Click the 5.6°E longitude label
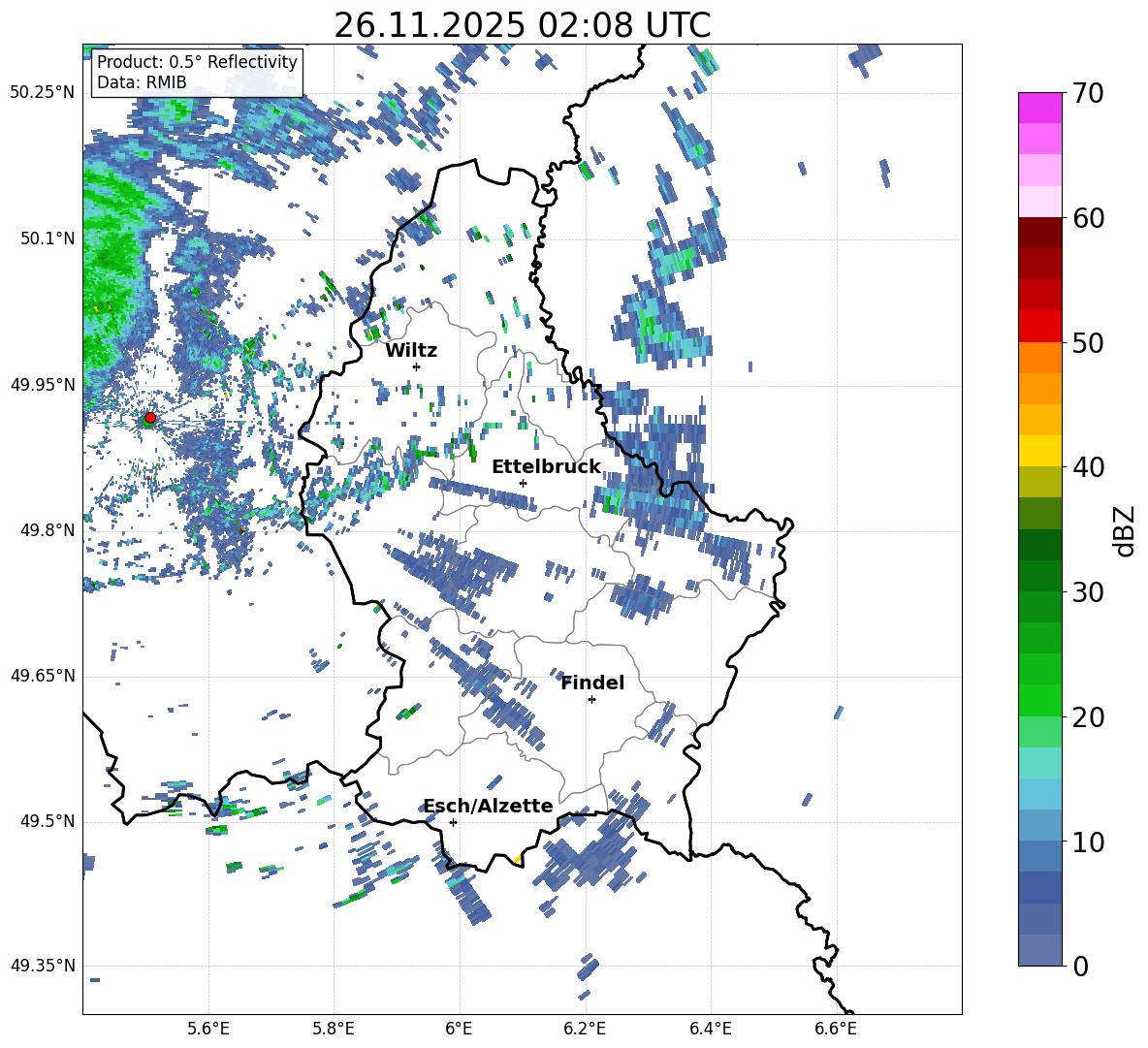 [208, 1029]
